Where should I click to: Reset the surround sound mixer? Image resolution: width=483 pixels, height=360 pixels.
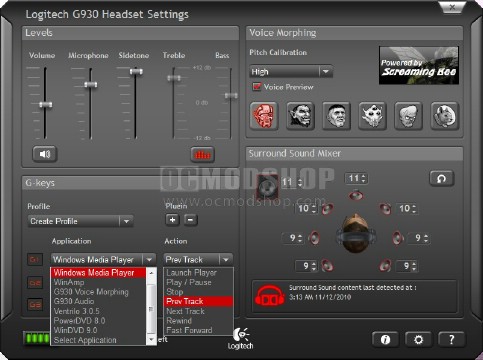click(x=442, y=178)
